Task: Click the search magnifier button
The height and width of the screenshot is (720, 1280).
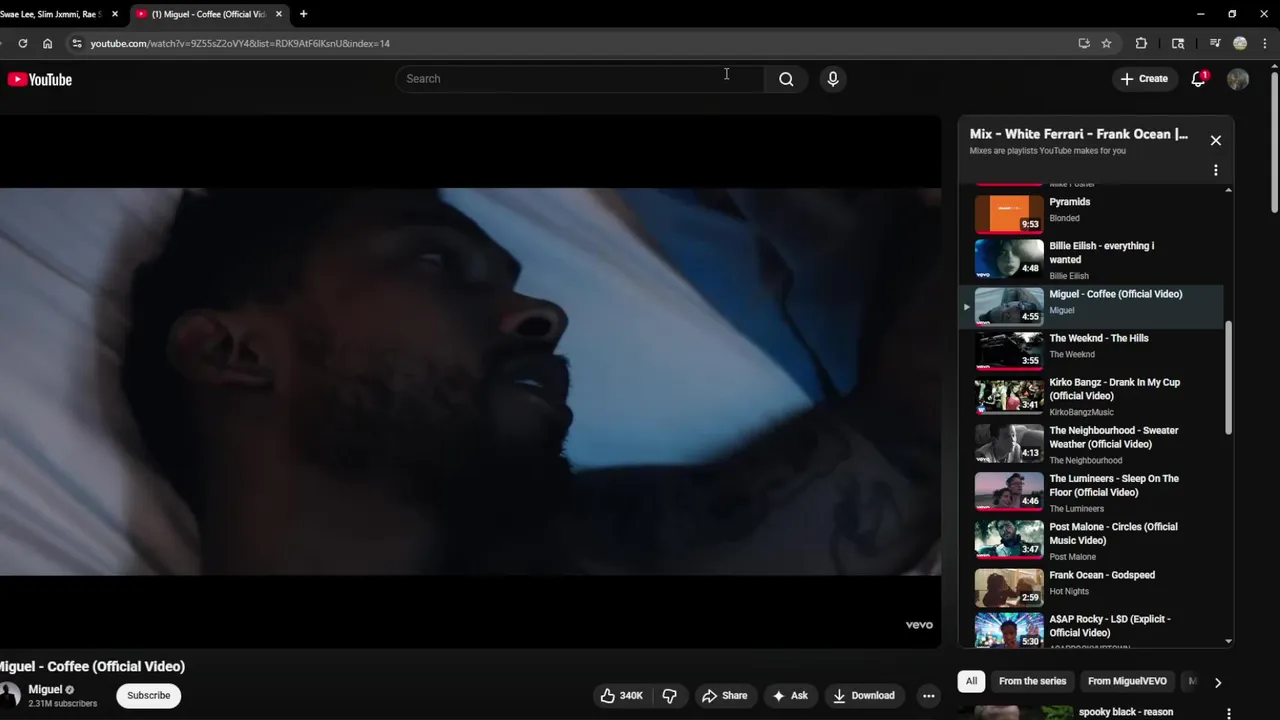Action: (x=786, y=79)
